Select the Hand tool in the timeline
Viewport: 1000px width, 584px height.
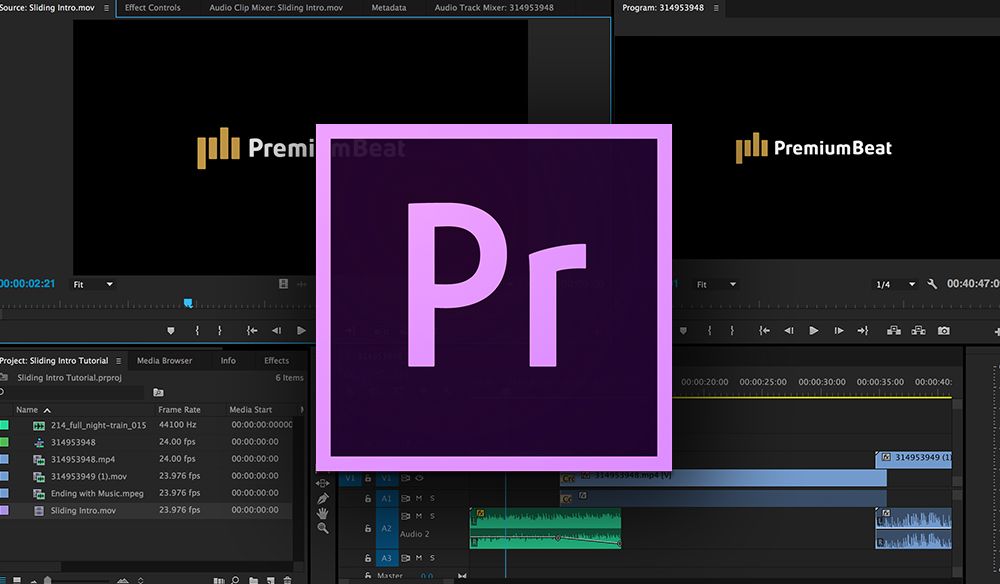coord(321,514)
